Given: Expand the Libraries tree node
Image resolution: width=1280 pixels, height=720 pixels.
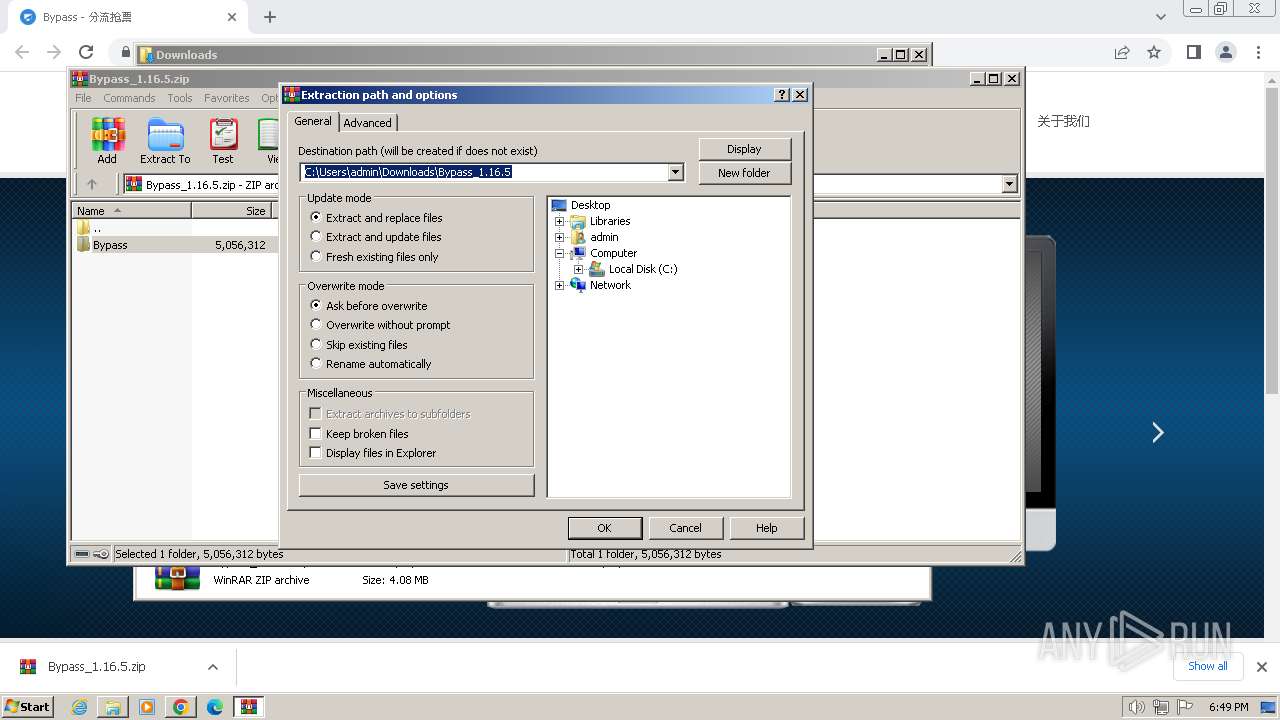Looking at the screenshot, I should click(560, 221).
